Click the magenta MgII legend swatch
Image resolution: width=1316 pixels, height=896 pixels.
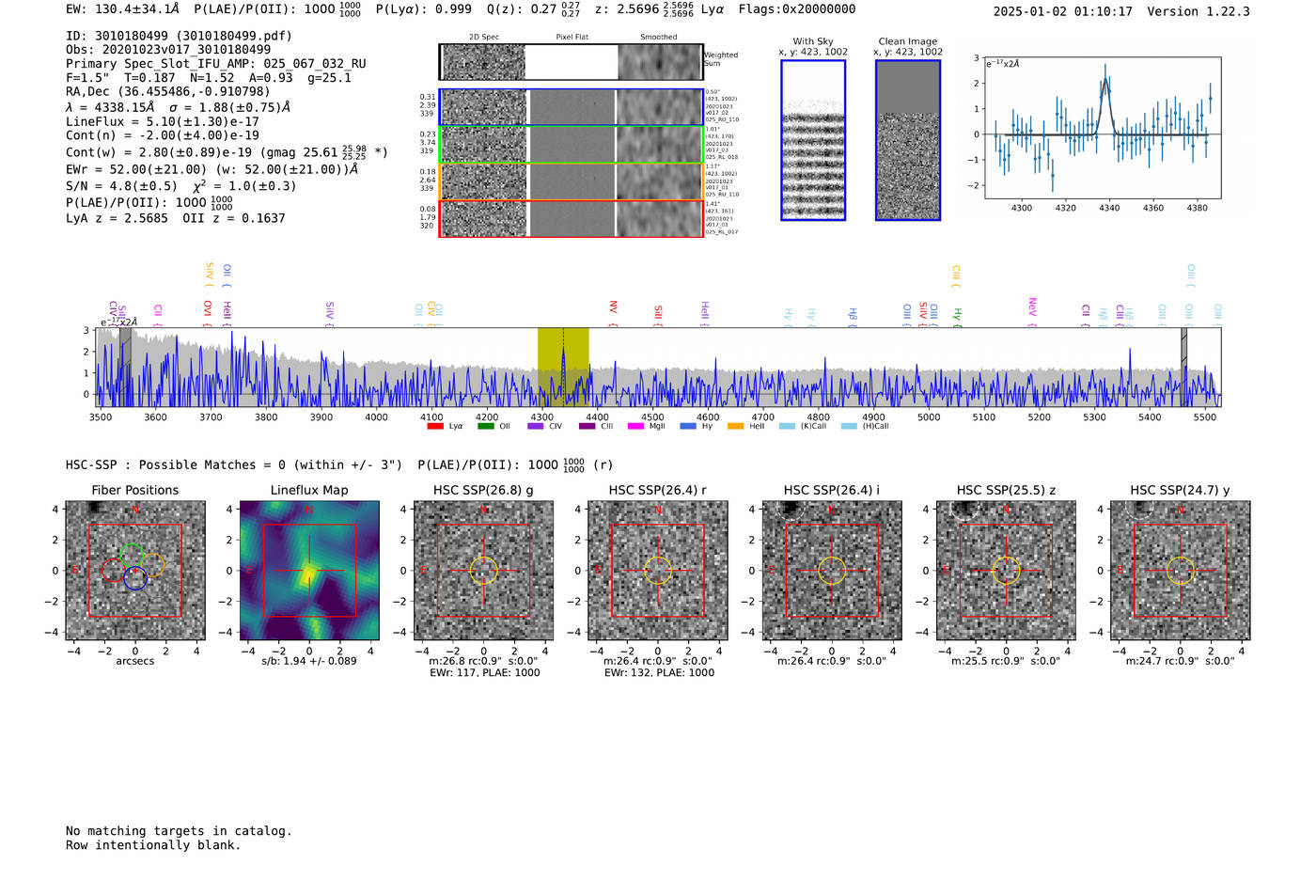click(635, 426)
